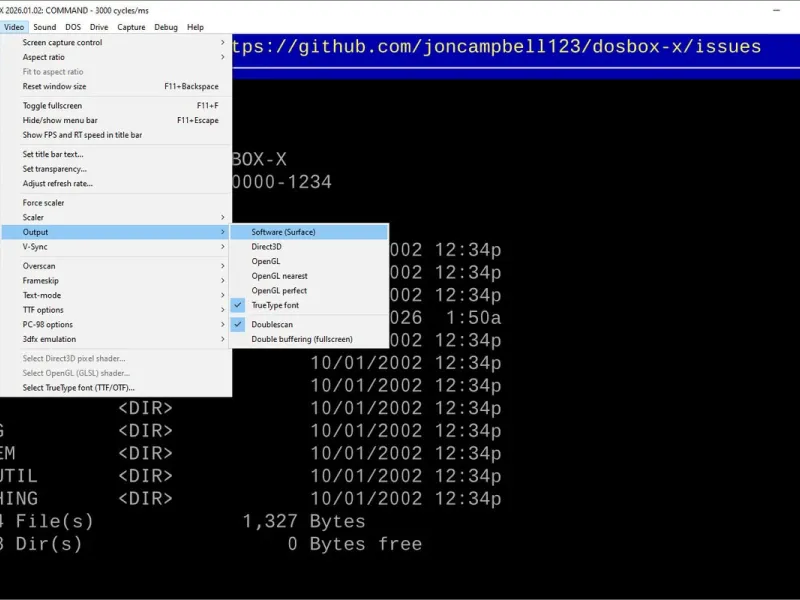Open the Help menu

(x=195, y=27)
